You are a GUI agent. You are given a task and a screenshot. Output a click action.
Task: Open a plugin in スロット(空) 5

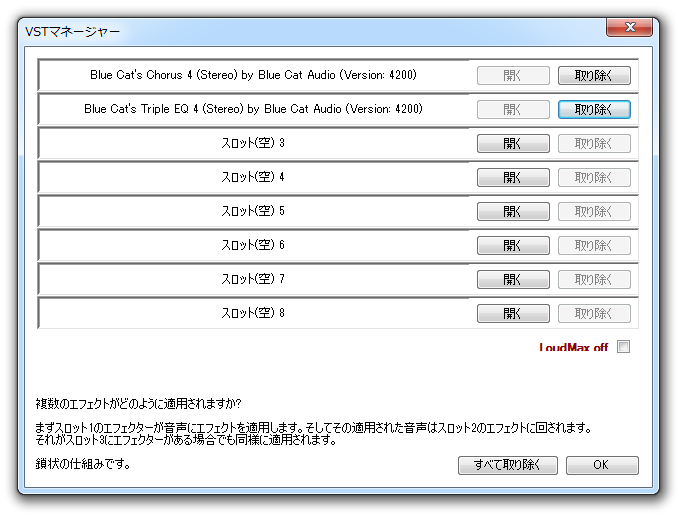[x=513, y=212]
